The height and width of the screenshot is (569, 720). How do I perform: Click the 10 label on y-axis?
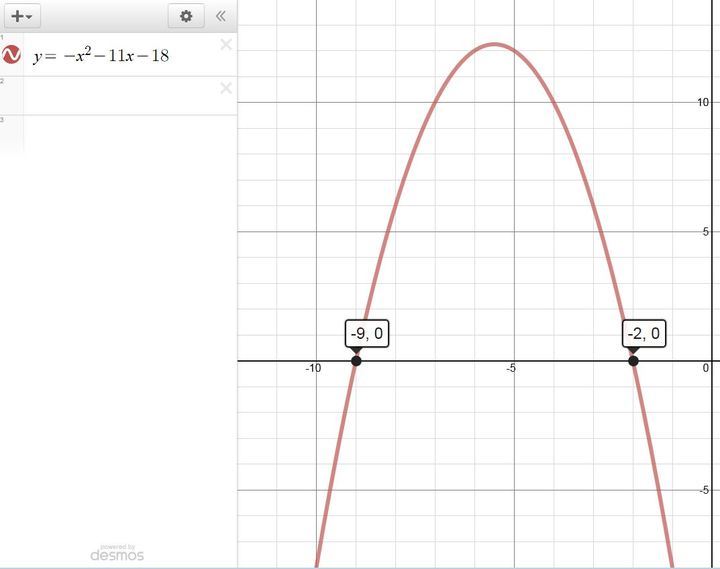(x=704, y=102)
